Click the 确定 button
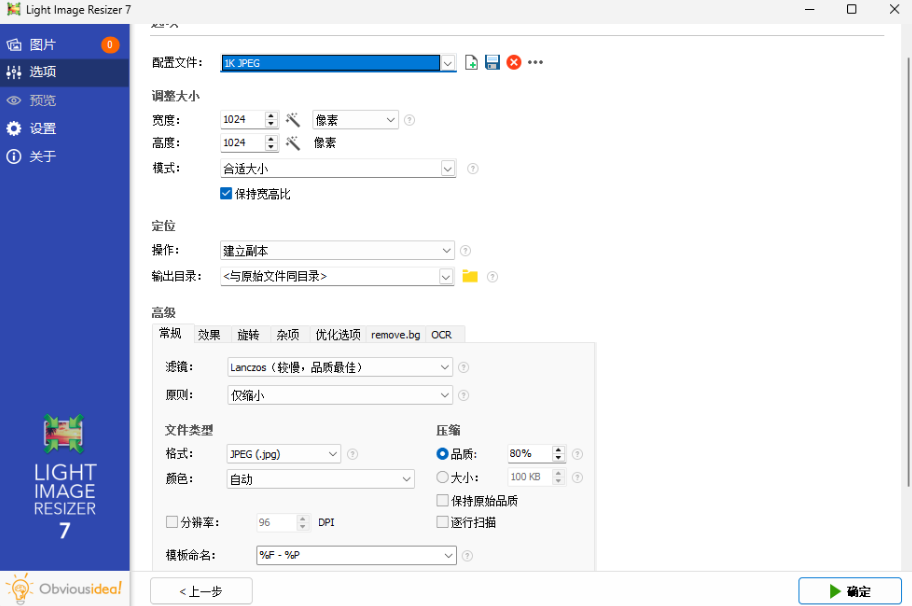Screen dimensions: 912x606 [850, 591]
